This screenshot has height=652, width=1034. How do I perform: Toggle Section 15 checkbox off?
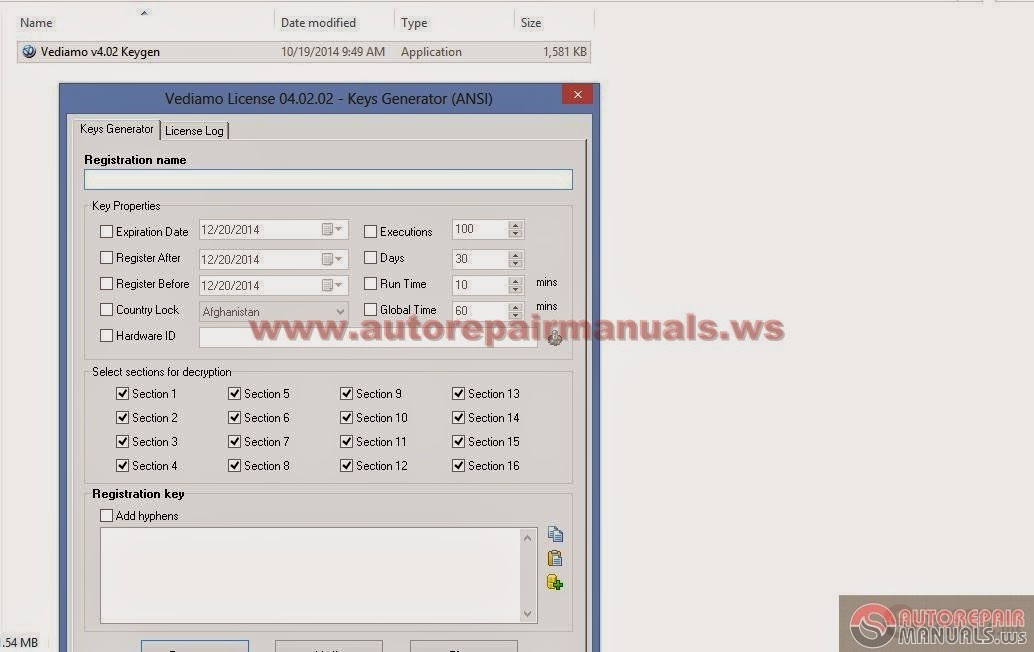[x=458, y=442]
